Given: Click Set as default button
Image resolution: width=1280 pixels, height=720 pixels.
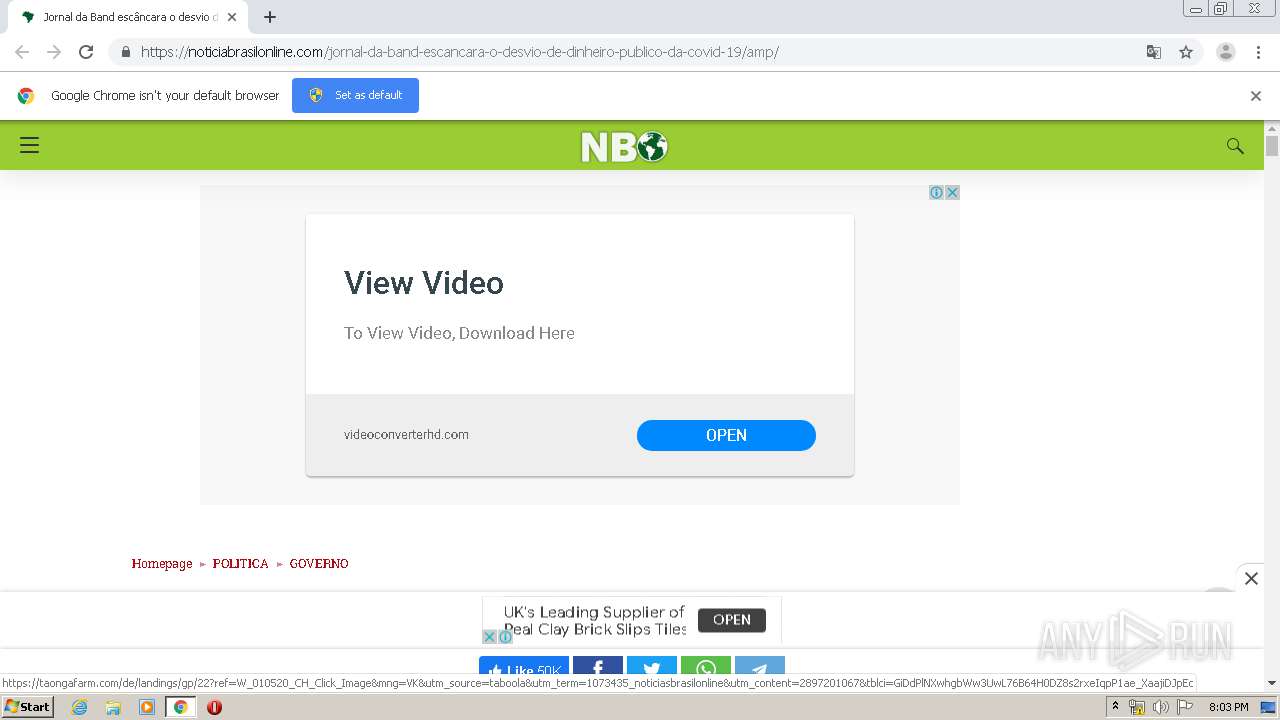Looking at the screenshot, I should [355, 95].
